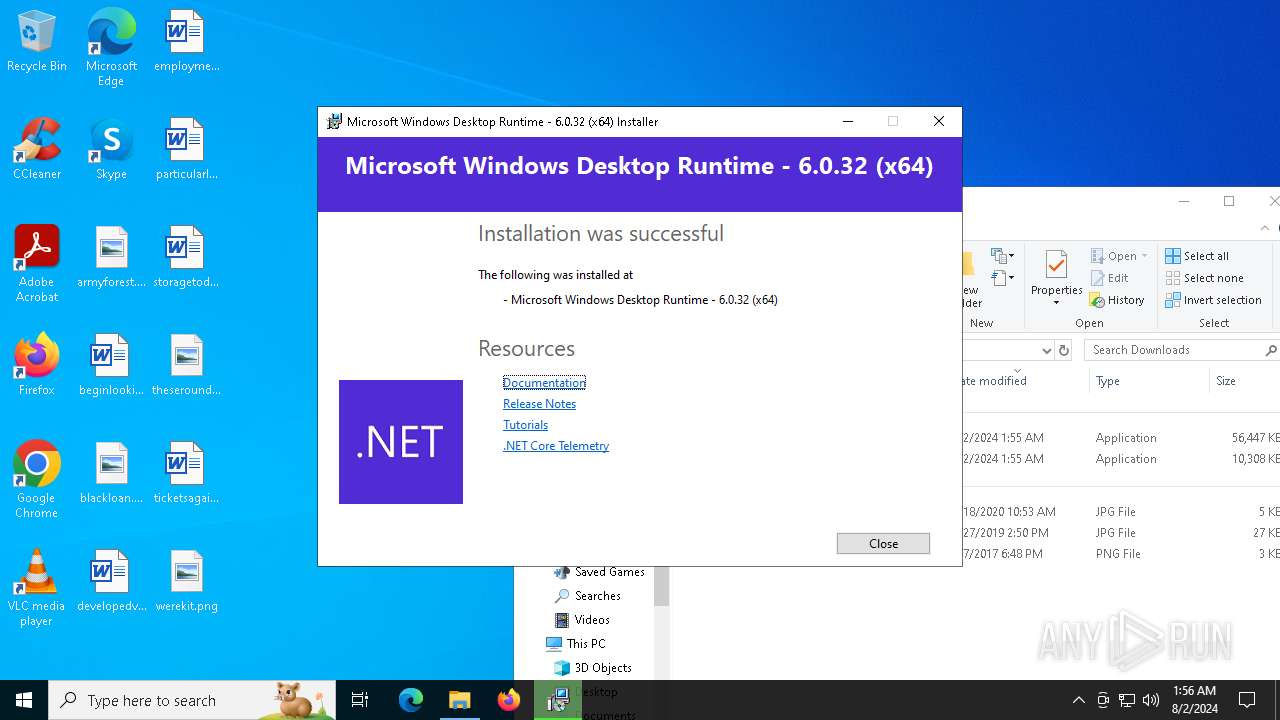Image resolution: width=1280 pixels, height=720 pixels.
Task: Click Open in Explorer ribbon
Action: [x=1114, y=256]
